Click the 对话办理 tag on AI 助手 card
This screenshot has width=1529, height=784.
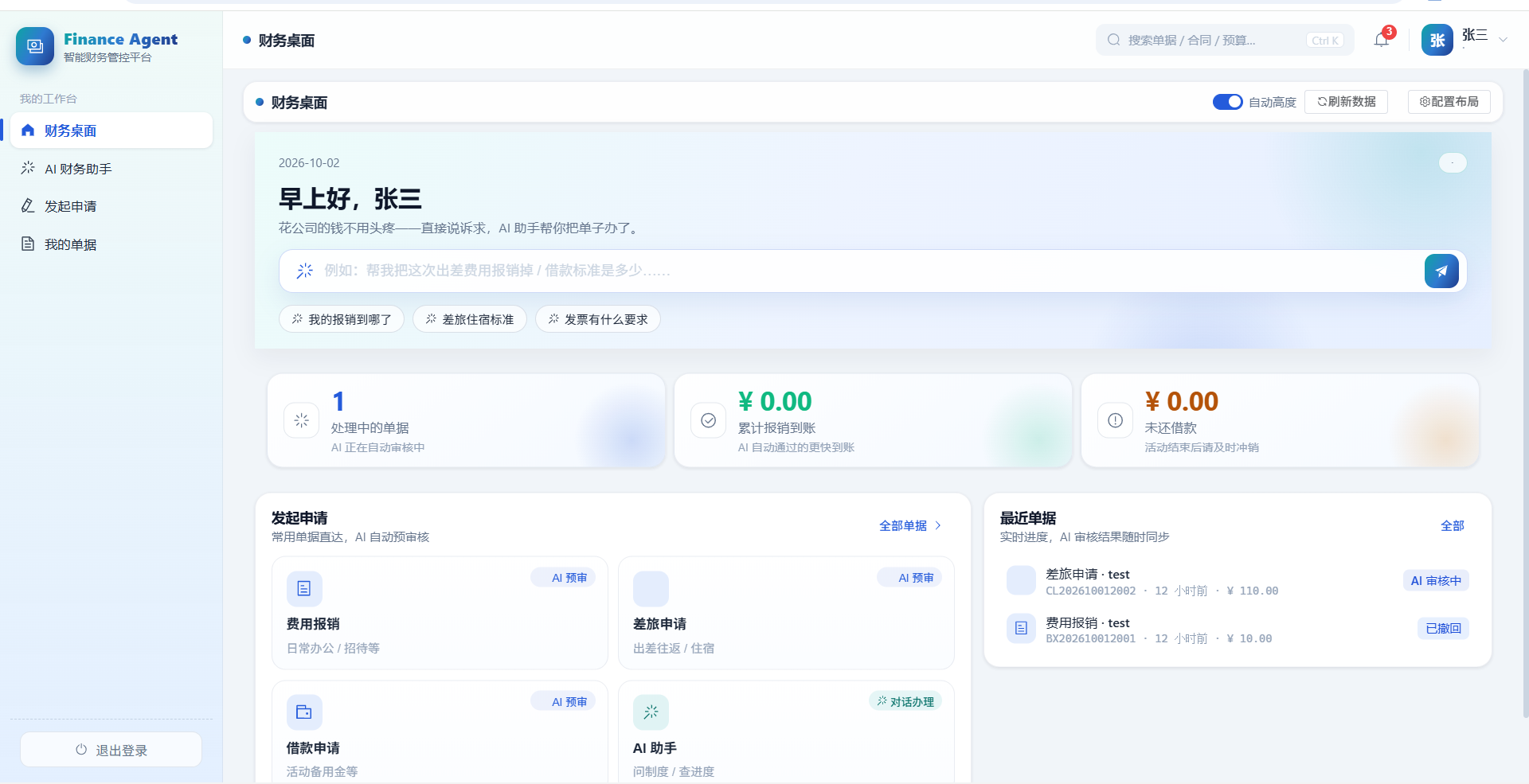tap(905, 701)
